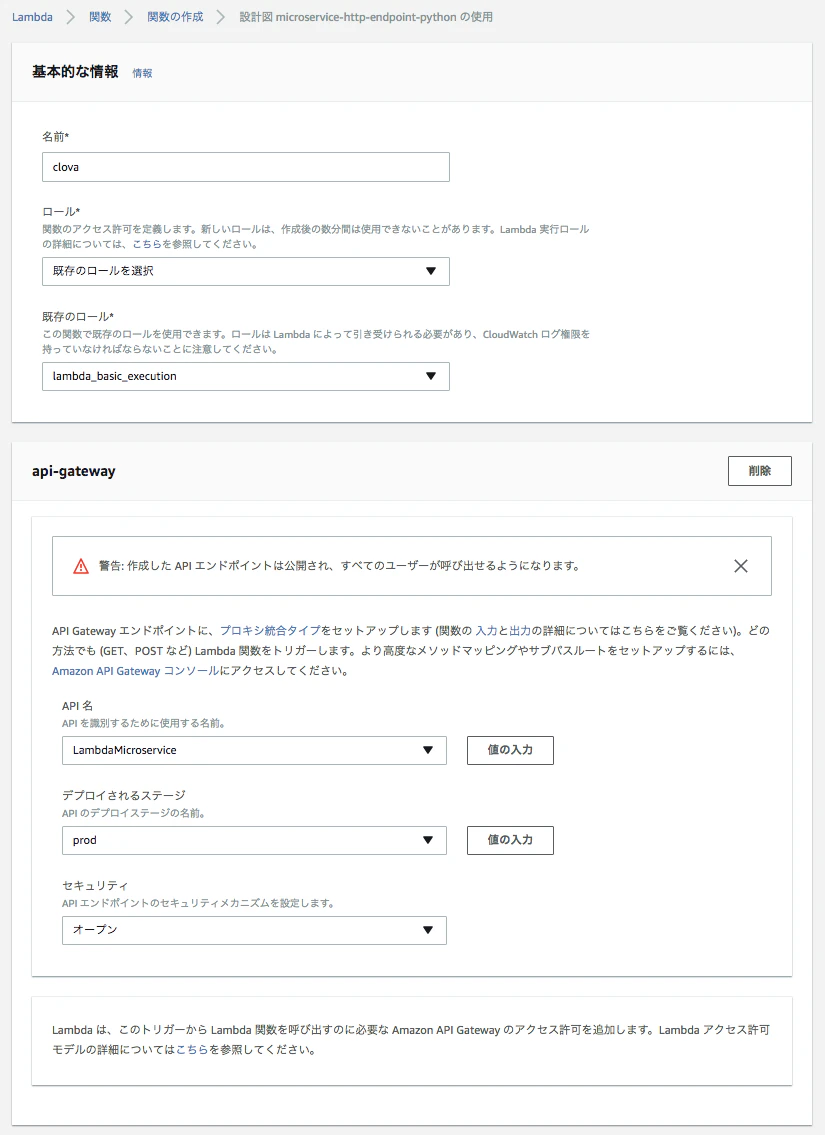Viewport: 825px width, 1135px height.
Task: Expand the 既存のロール dropdown showing lambda_basic_execution
Action: click(x=245, y=376)
